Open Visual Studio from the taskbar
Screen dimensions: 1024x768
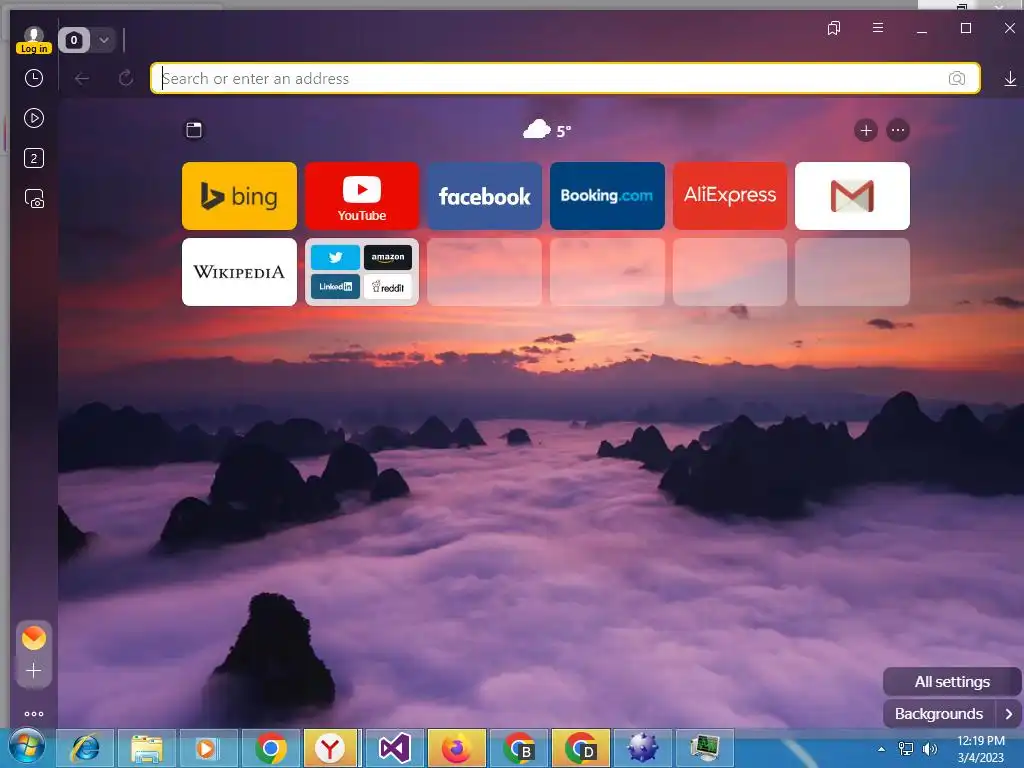tap(394, 748)
